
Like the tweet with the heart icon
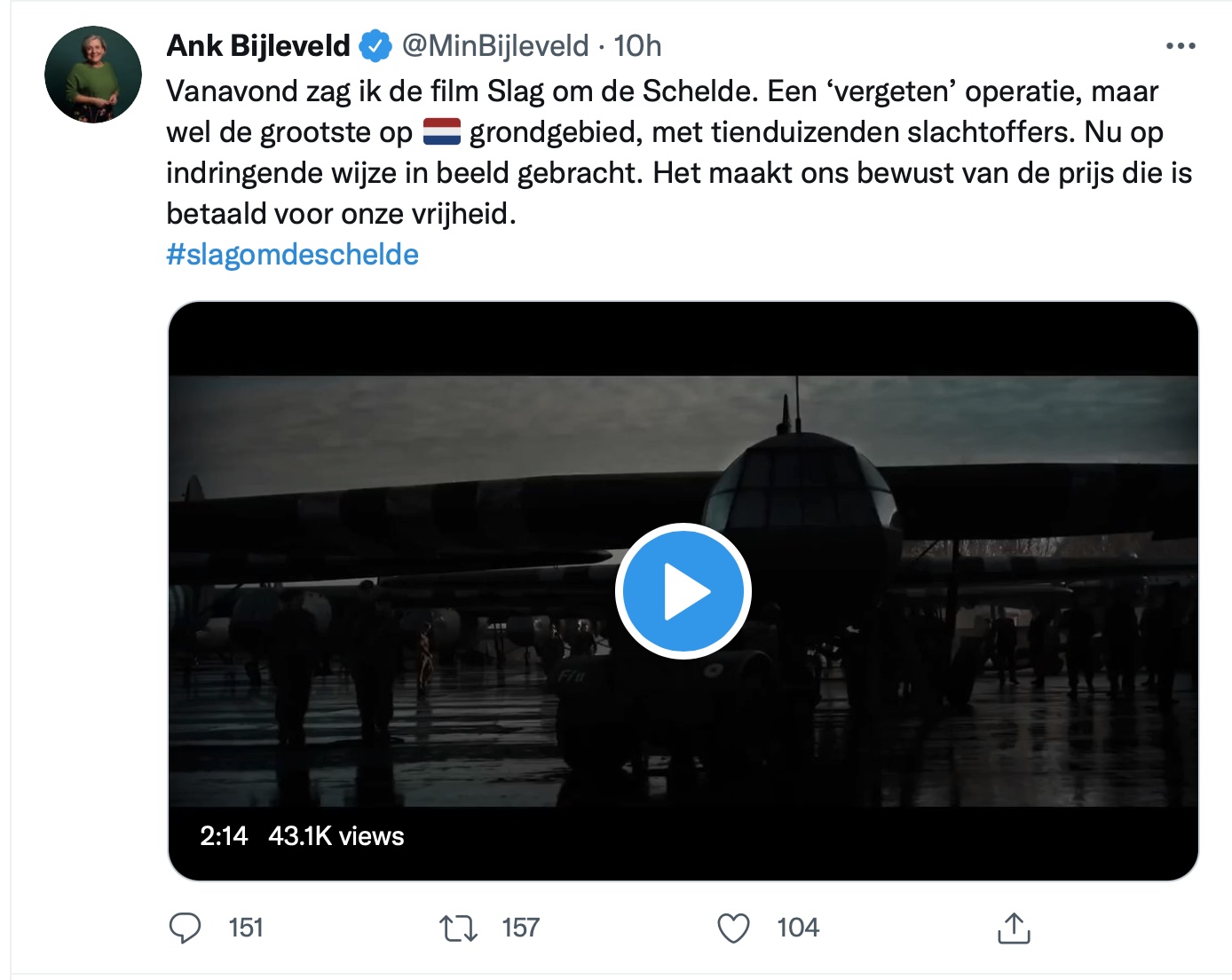733,929
